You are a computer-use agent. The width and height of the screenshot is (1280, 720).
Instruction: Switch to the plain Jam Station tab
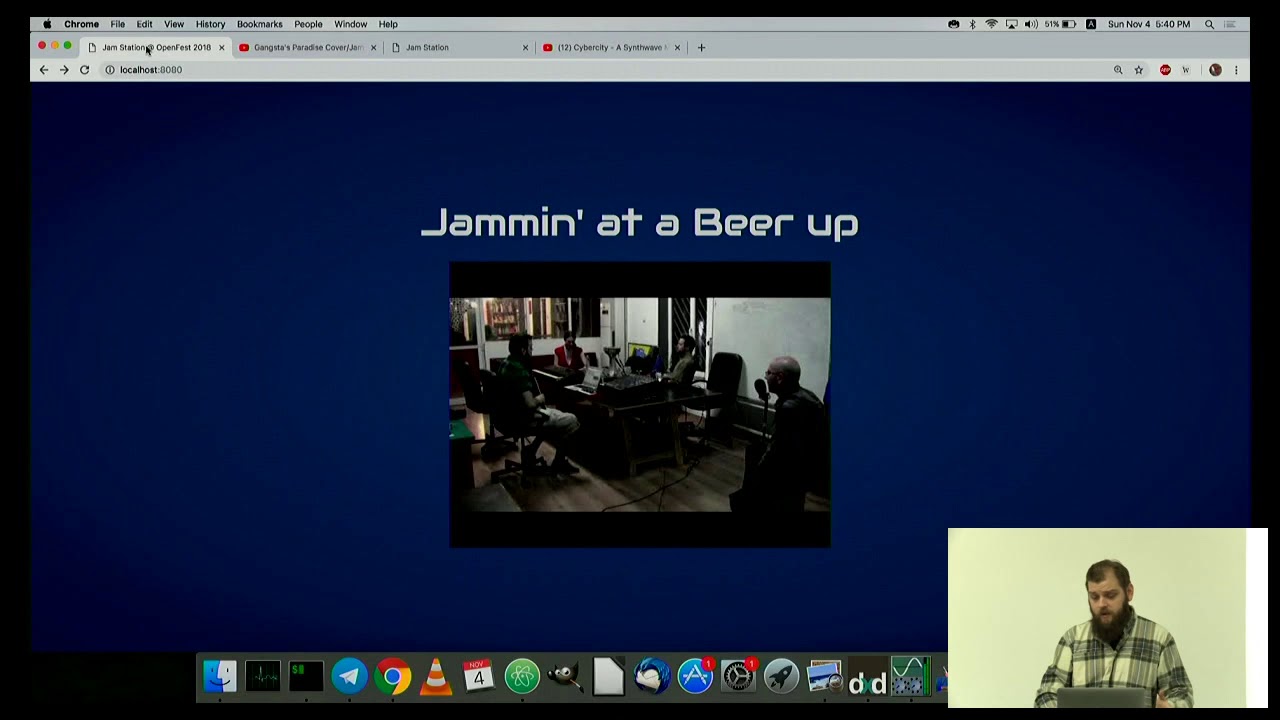click(459, 47)
